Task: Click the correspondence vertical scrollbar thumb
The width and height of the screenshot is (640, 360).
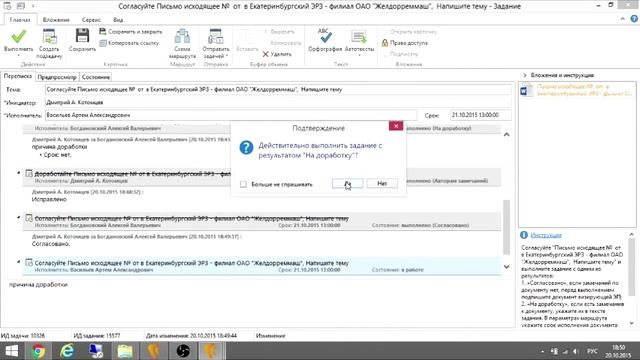Action: 507,227
